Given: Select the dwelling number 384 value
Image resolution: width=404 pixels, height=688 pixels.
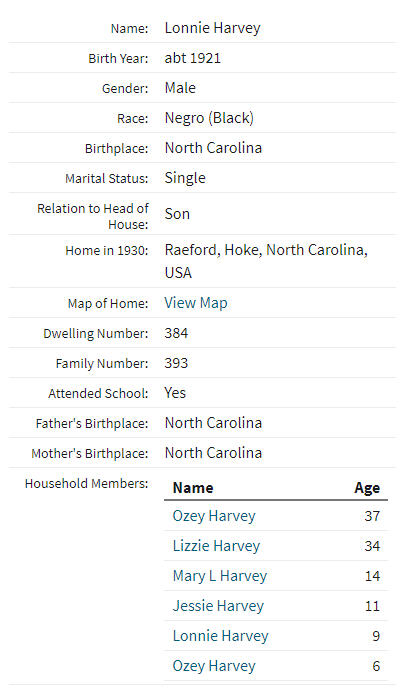Looking at the screenshot, I should coord(176,333).
